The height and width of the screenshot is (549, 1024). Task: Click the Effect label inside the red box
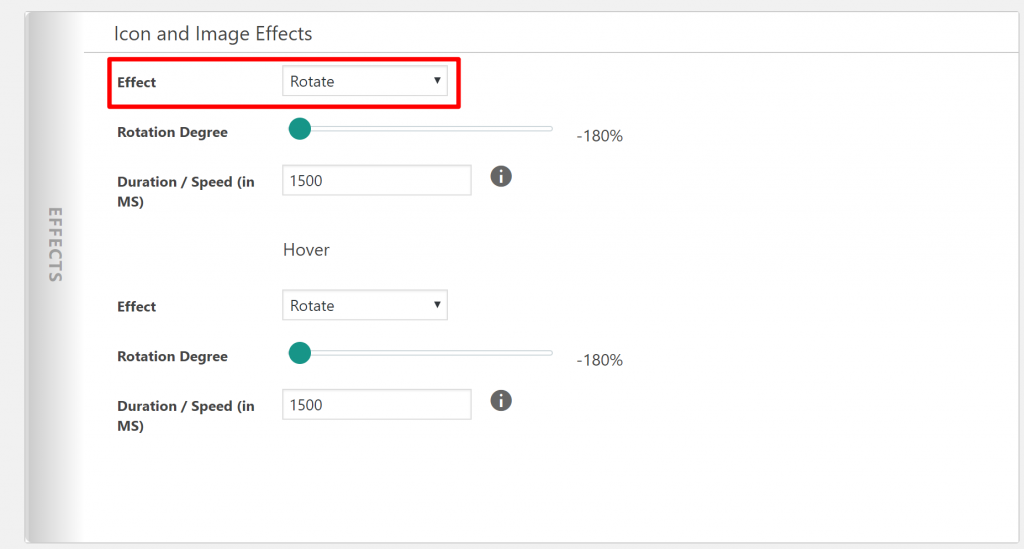(136, 82)
